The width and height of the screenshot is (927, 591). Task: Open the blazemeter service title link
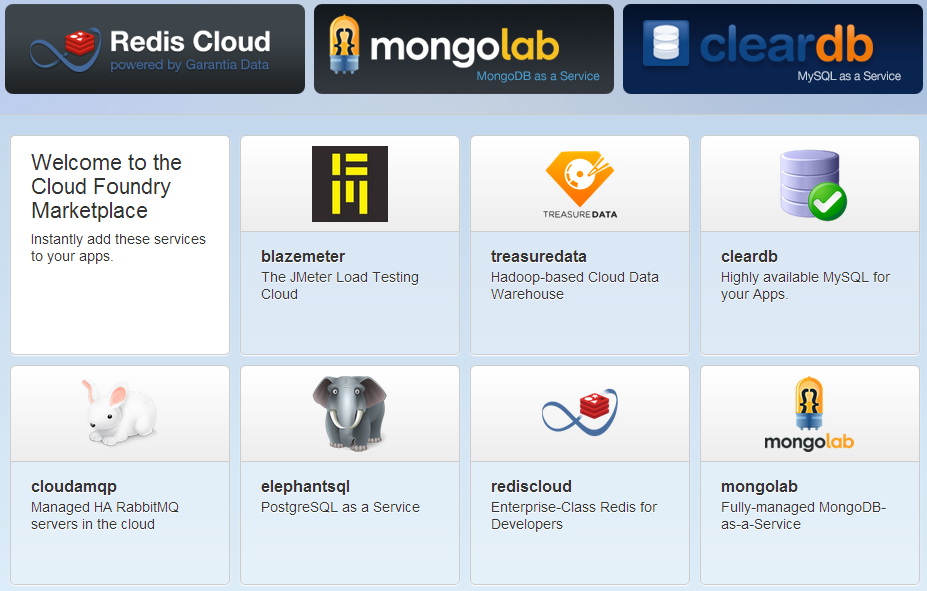303,256
